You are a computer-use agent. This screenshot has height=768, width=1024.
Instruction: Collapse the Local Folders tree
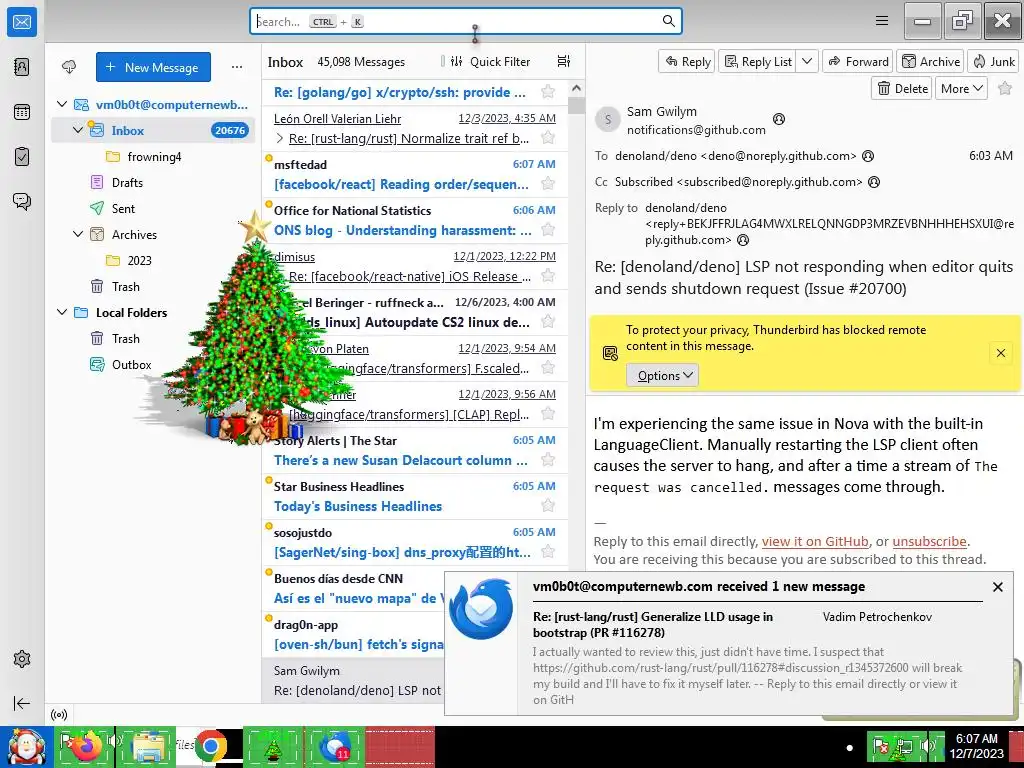click(x=62, y=312)
